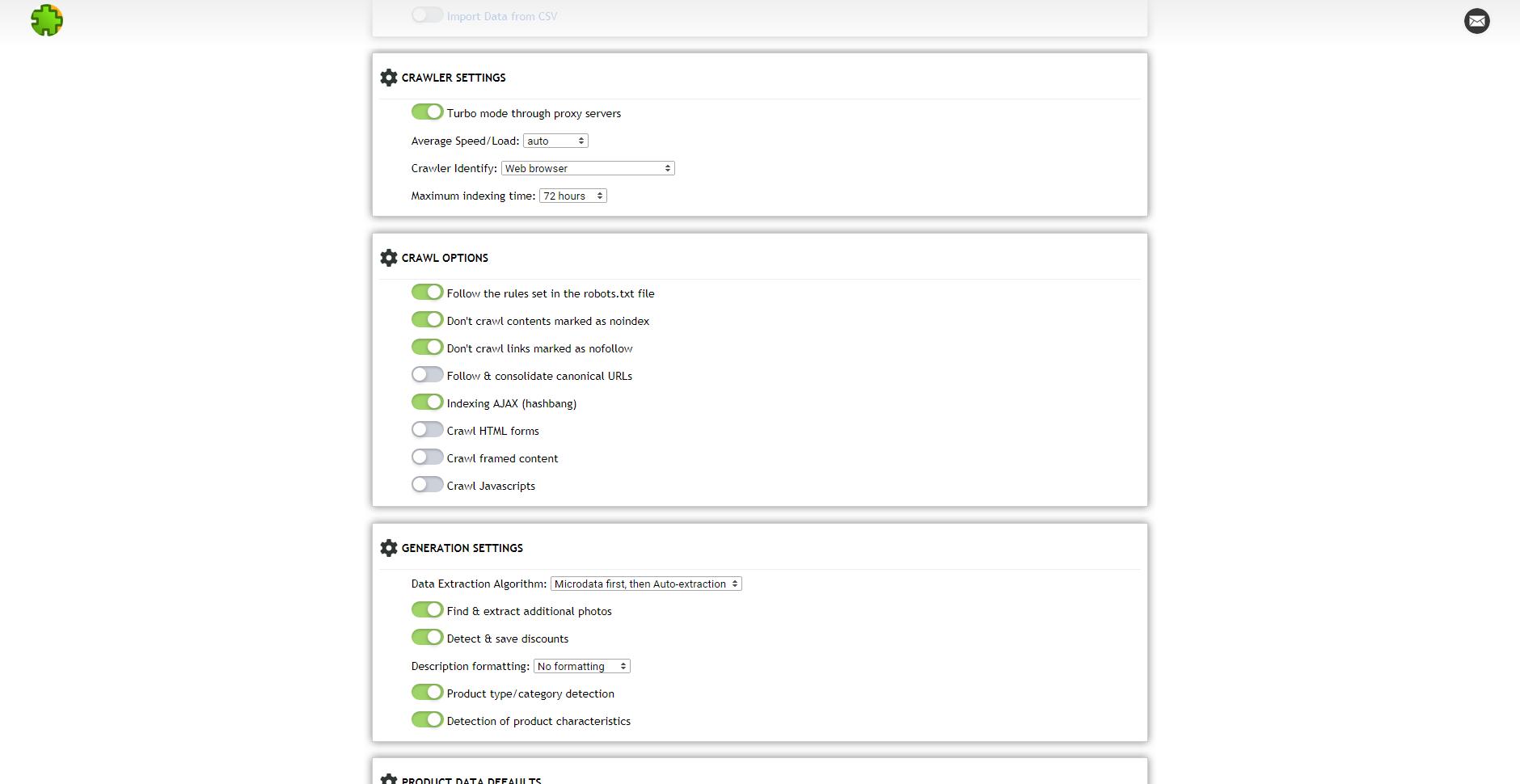Click the Generation Settings gear icon
The height and width of the screenshot is (784, 1520).
coord(389,548)
